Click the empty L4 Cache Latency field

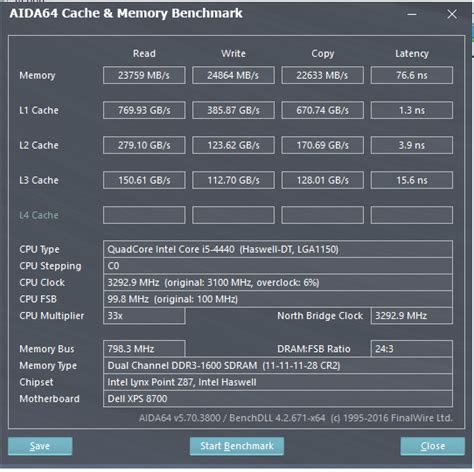412,215
